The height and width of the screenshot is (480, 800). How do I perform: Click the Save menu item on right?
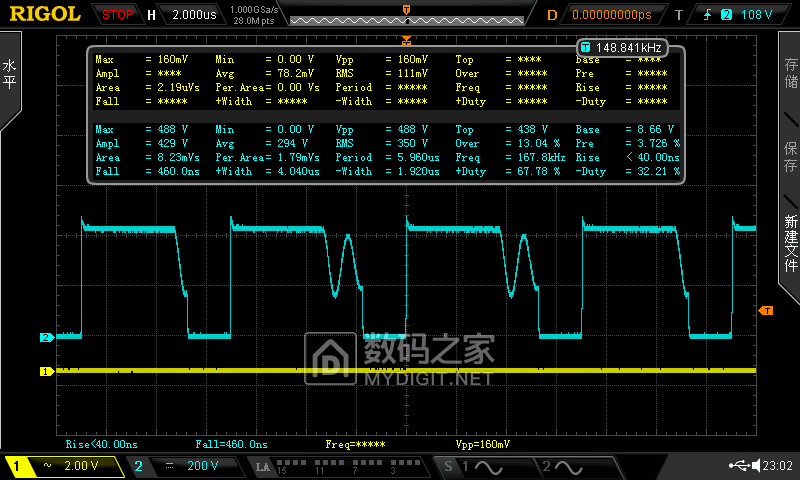tap(789, 157)
